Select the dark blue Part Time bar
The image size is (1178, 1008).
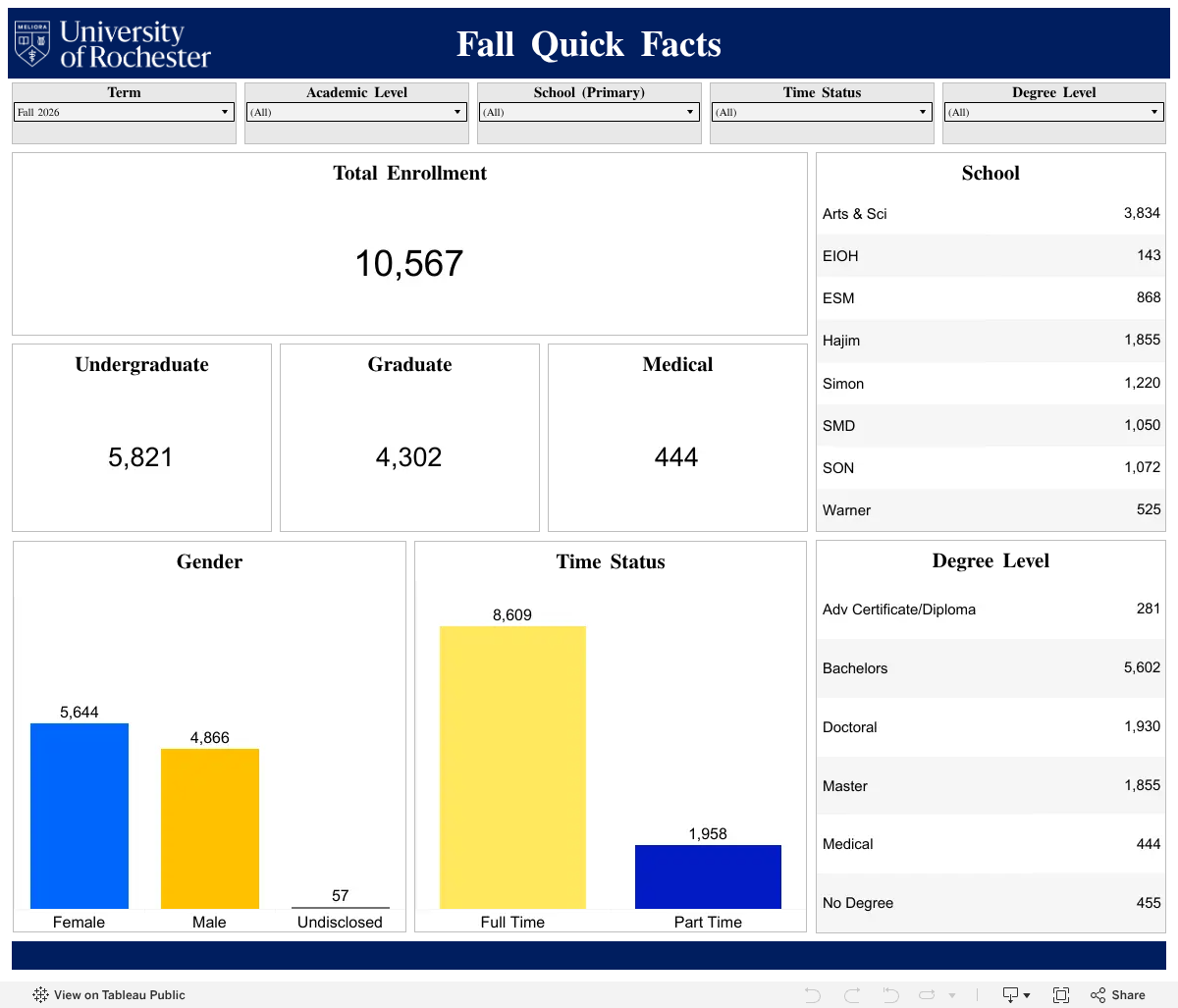click(708, 876)
